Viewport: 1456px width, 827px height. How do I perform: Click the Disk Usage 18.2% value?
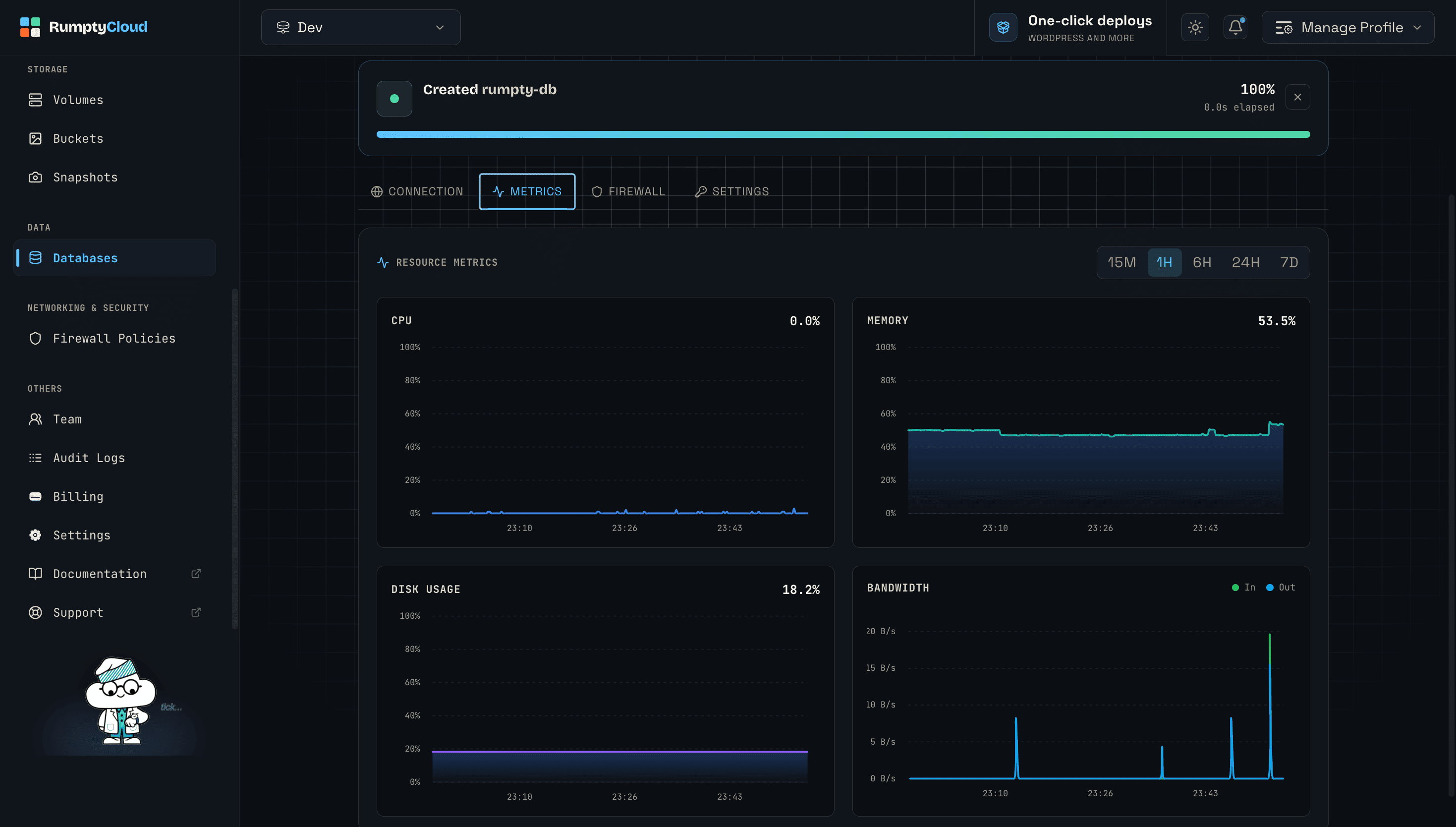(801, 590)
